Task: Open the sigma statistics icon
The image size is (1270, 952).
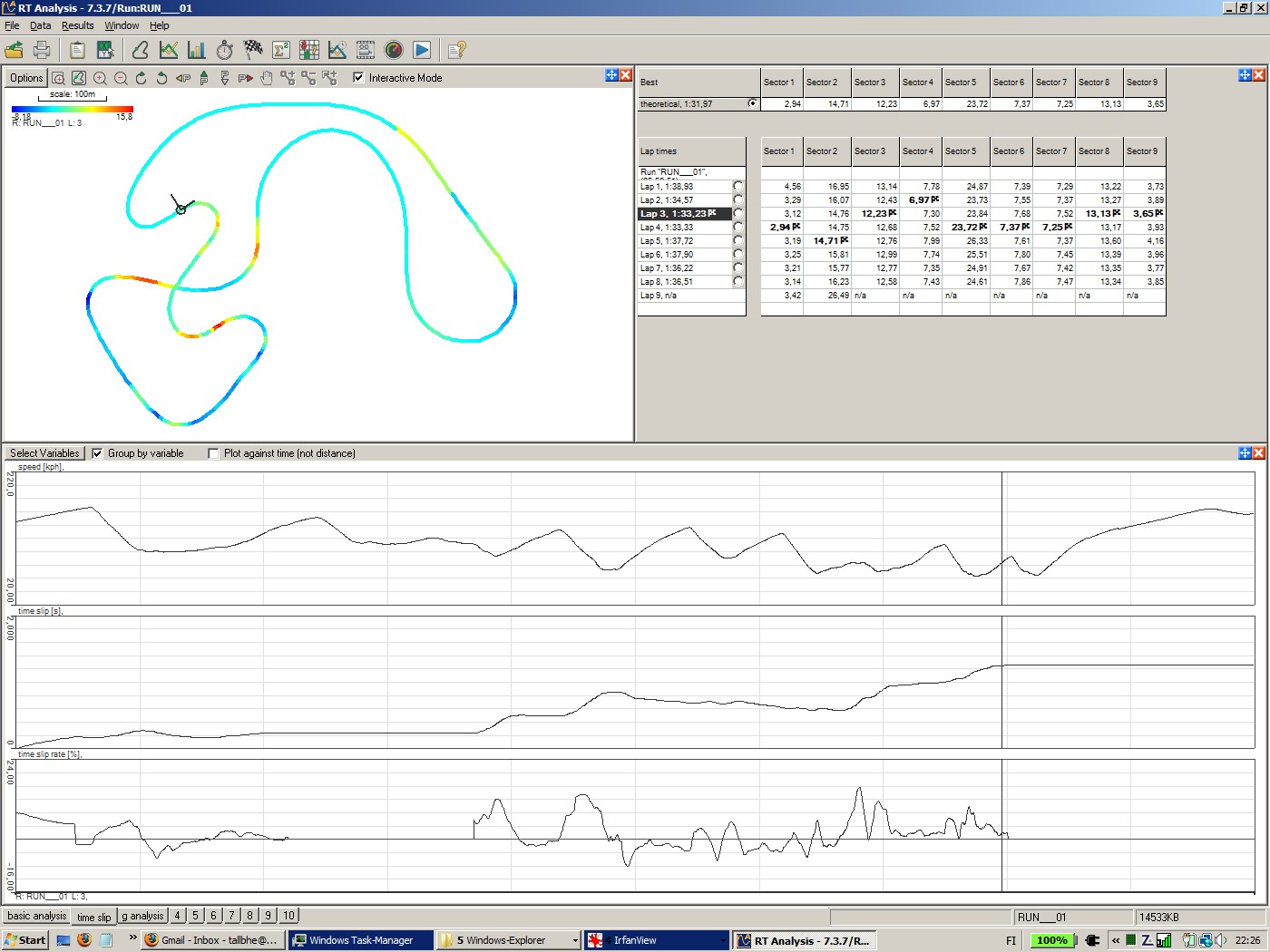Action: 281,50
